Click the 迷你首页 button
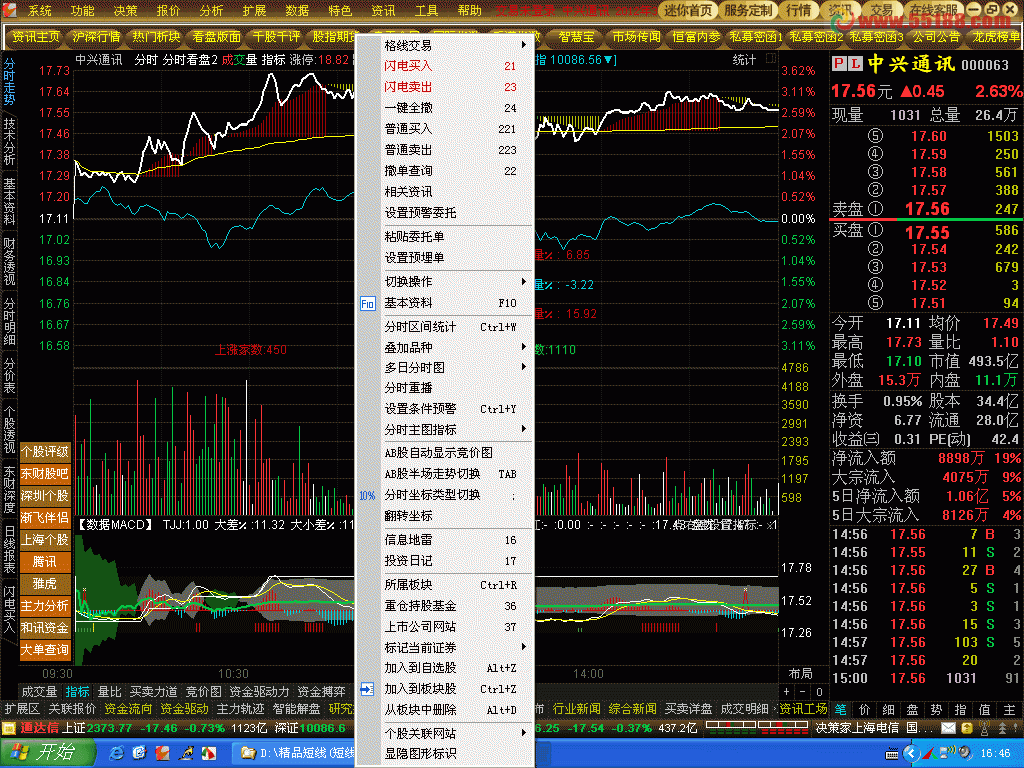Screen dimensions: 1024x768 (688, 10)
